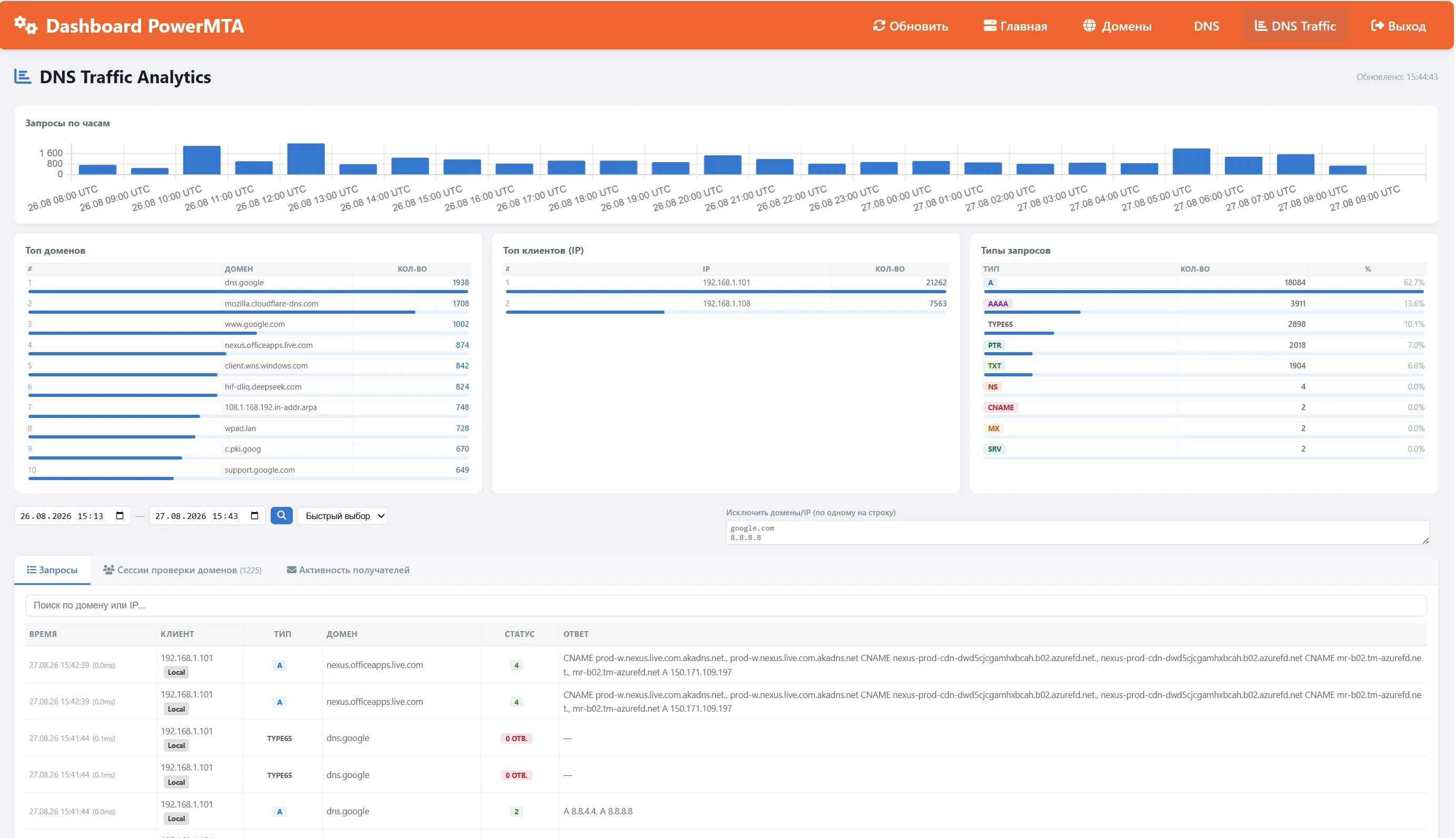This screenshot has height=838, width=1456.
Task: Select the DNS Traffic nav item
Action: [1295, 26]
